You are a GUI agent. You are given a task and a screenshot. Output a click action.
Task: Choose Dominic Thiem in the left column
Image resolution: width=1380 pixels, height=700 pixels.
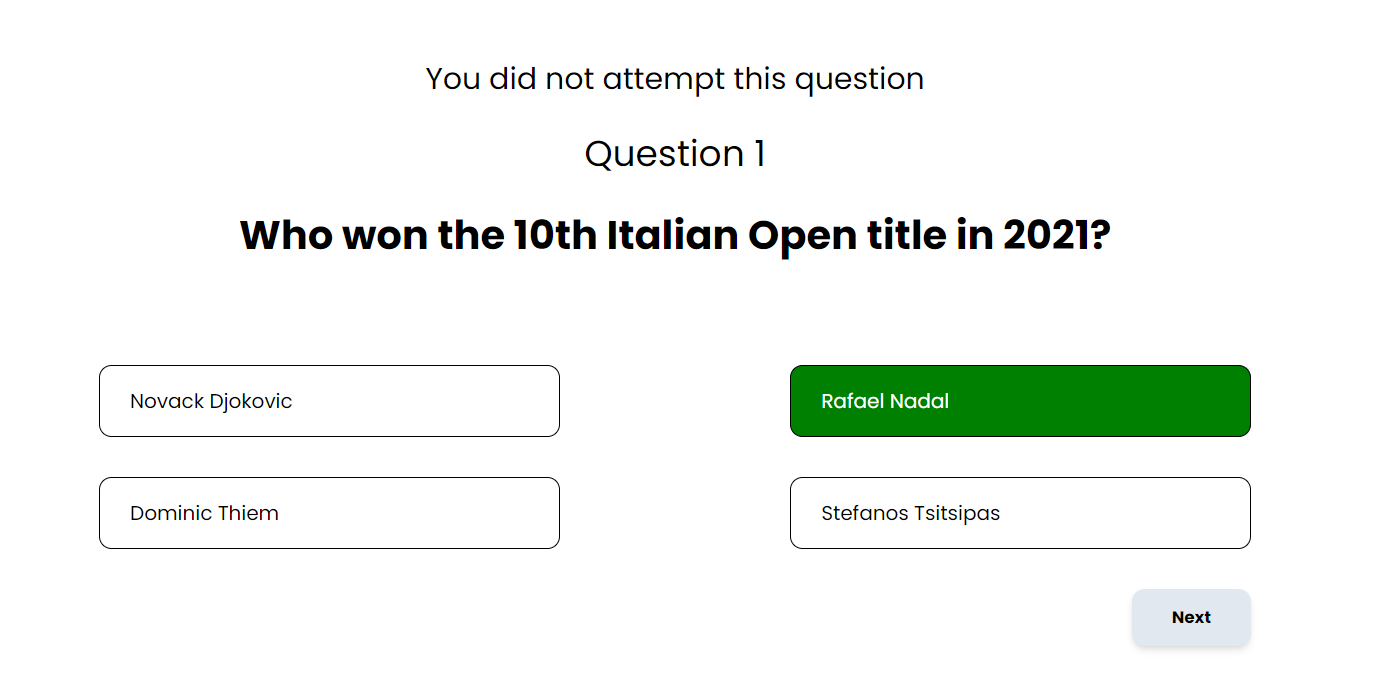[x=329, y=512]
